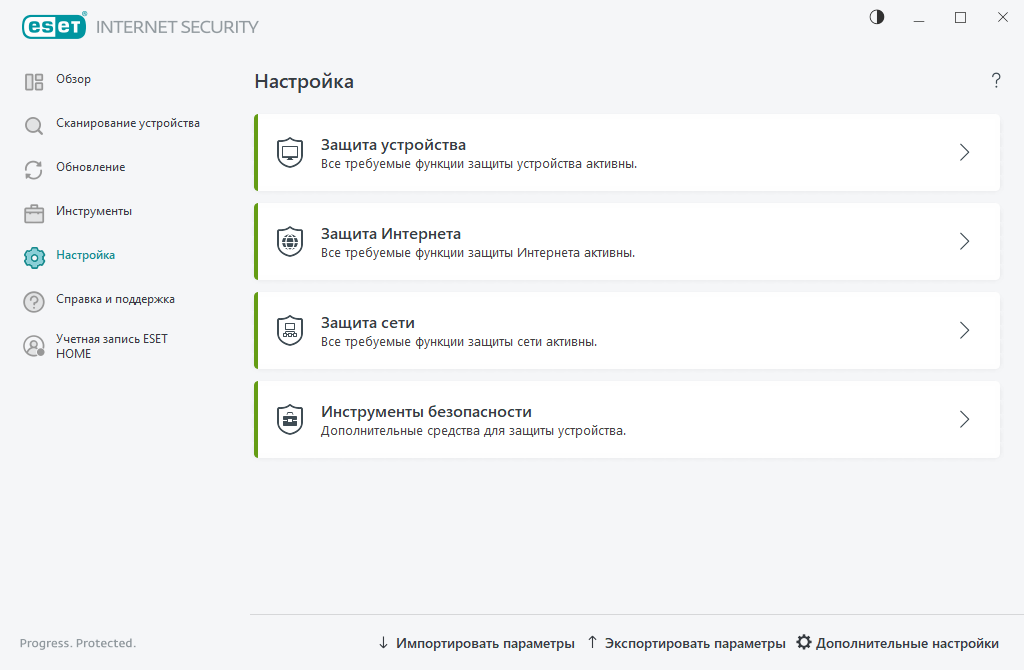Click the shield toolbox icon of Инструменты безопасности
This screenshot has height=670, width=1024.
coord(290,419)
